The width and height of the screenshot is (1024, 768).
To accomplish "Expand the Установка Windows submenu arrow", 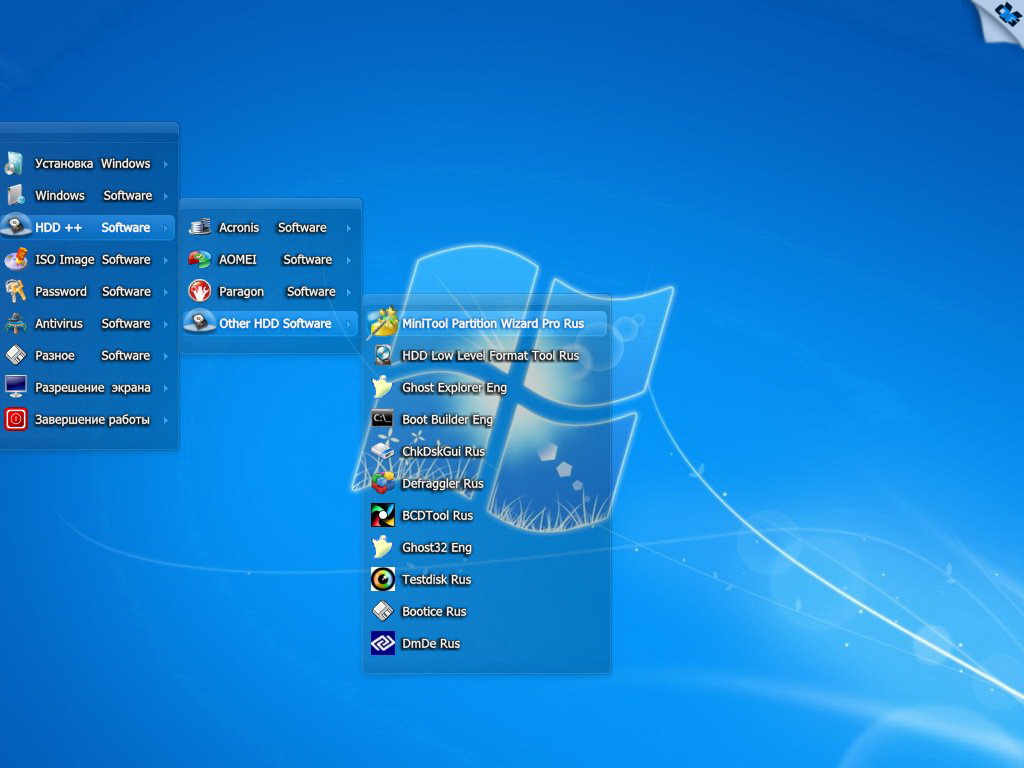I will click(166, 164).
